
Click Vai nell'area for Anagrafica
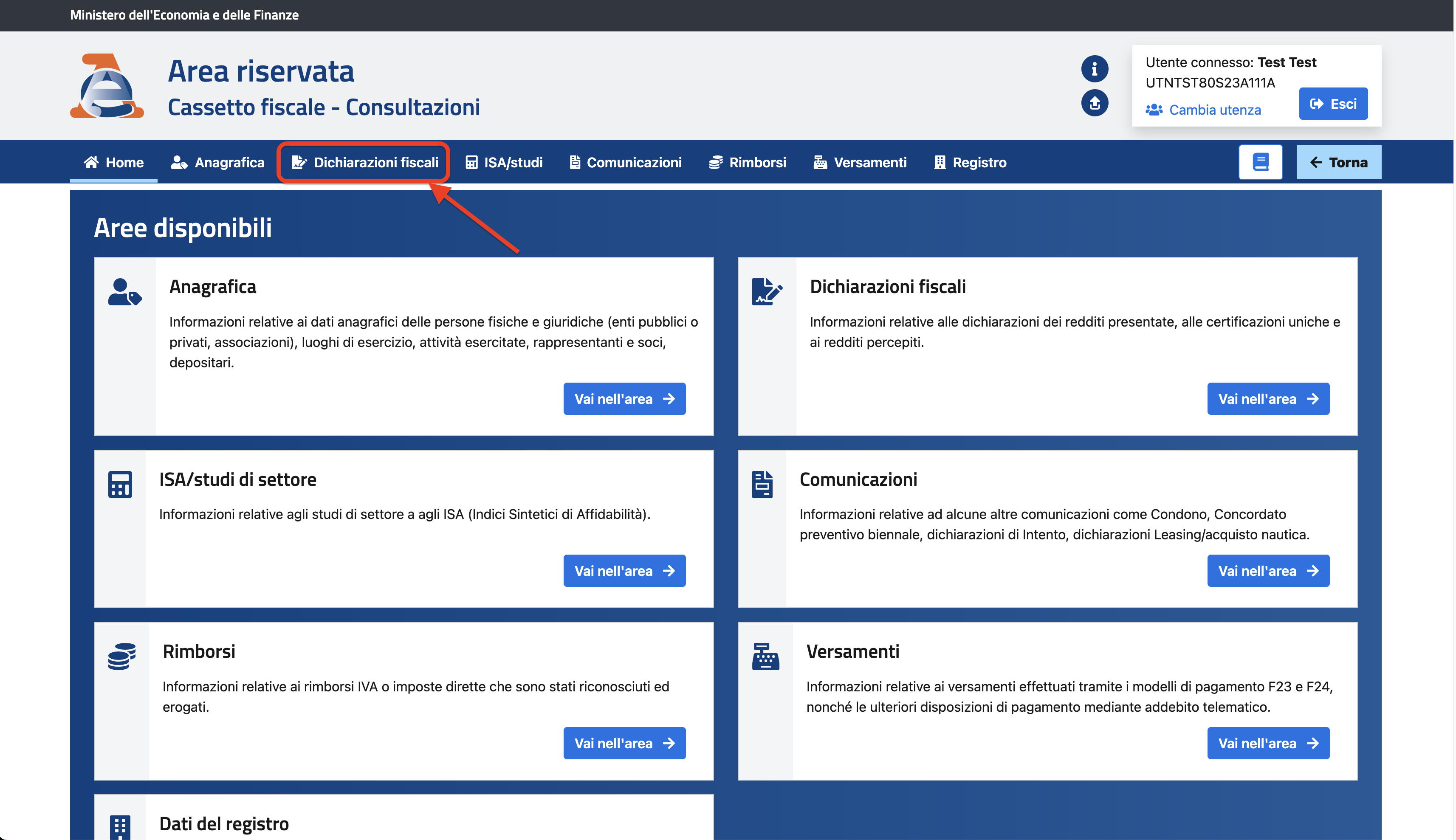pos(624,399)
